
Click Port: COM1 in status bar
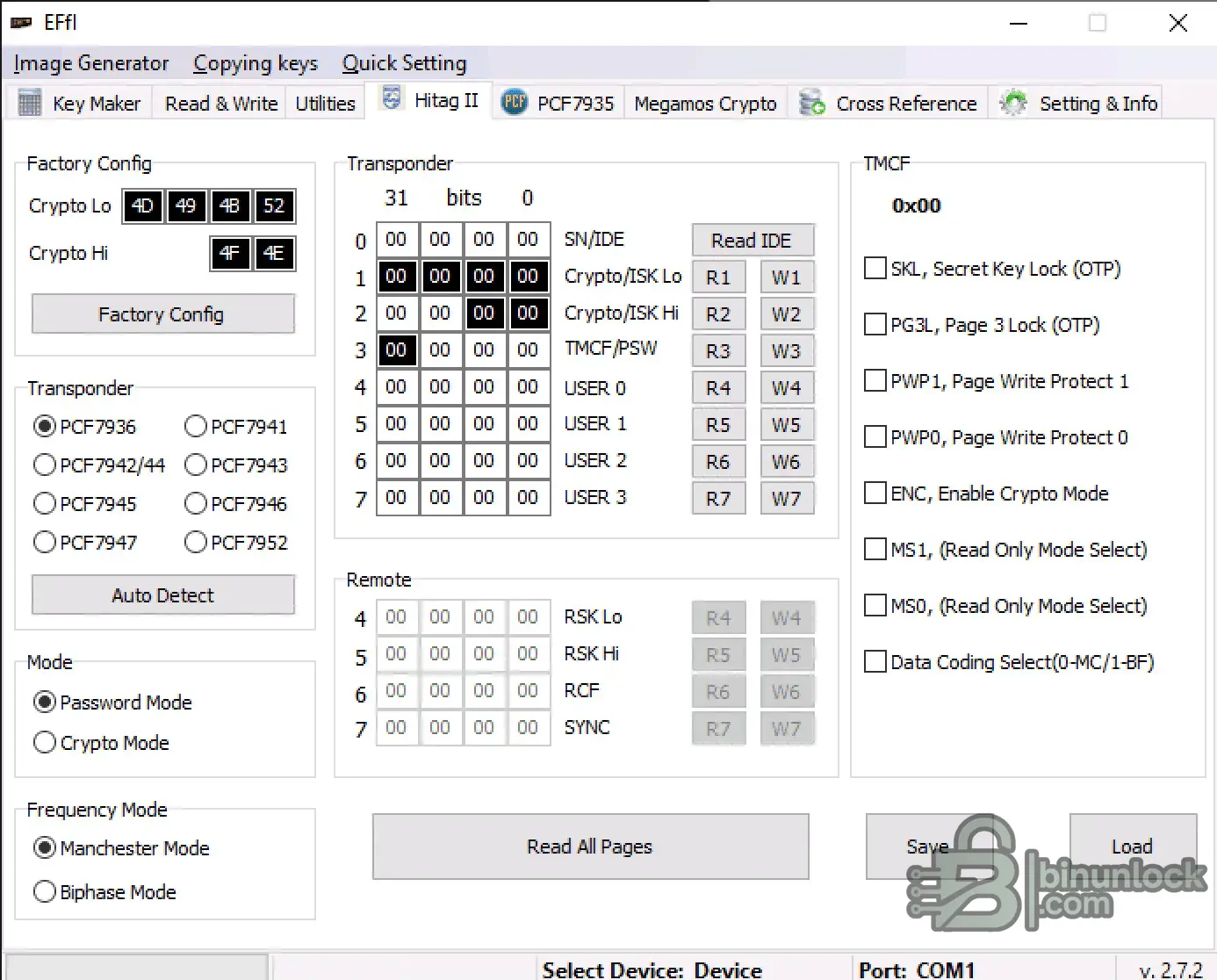click(917, 969)
